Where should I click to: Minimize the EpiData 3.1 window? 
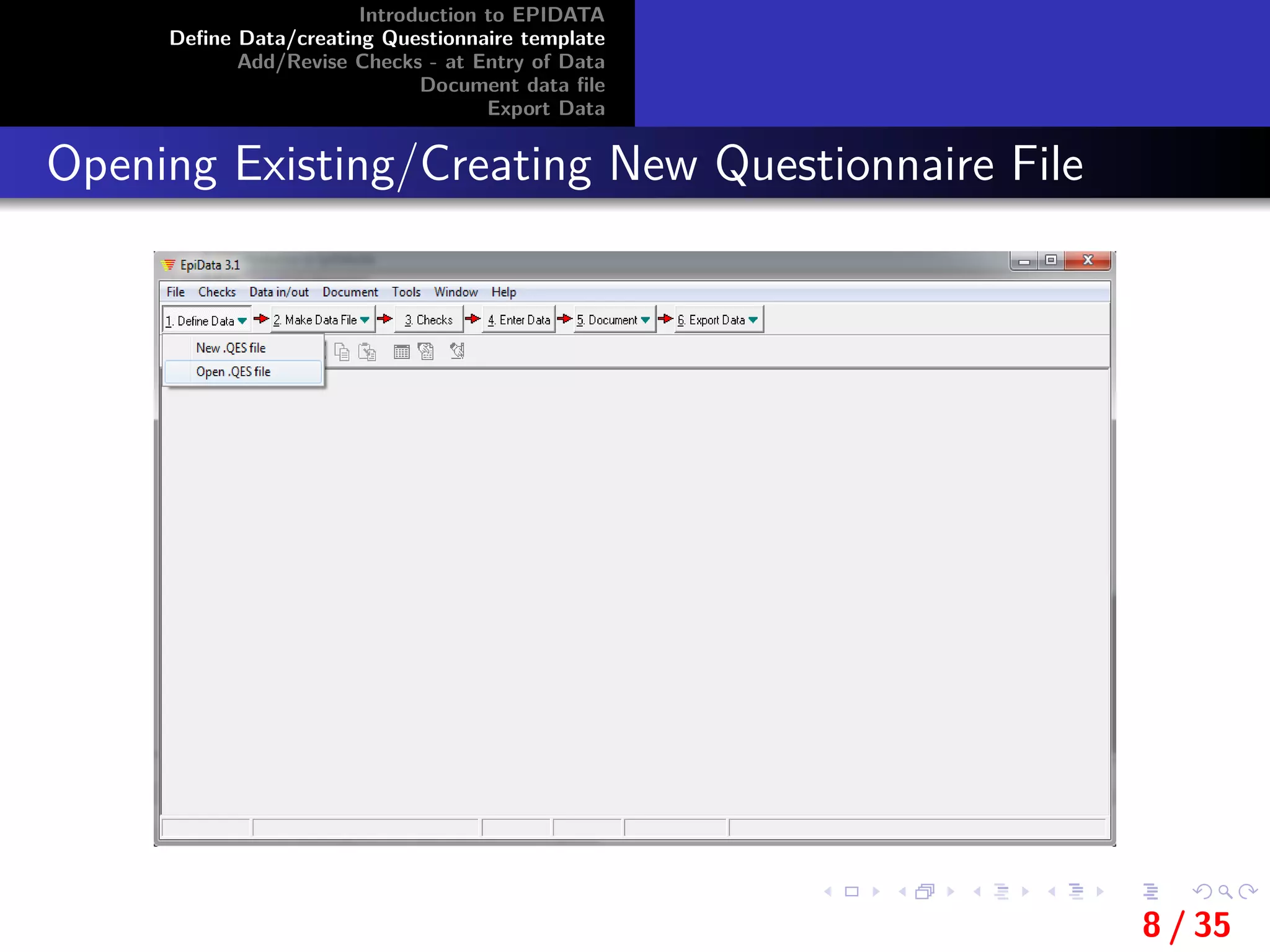coord(1024,261)
